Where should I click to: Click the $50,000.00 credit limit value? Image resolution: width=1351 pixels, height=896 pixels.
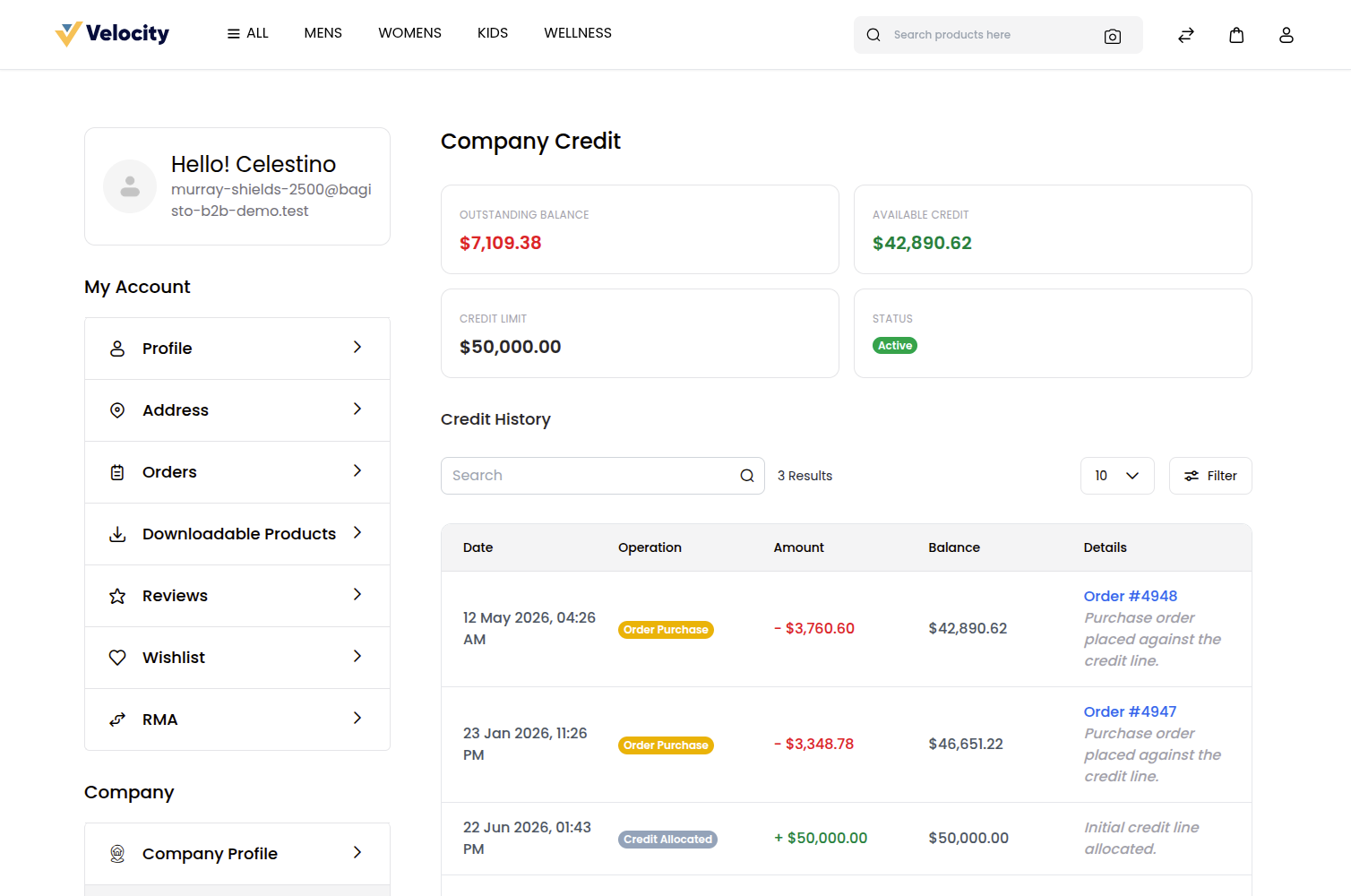pos(510,347)
